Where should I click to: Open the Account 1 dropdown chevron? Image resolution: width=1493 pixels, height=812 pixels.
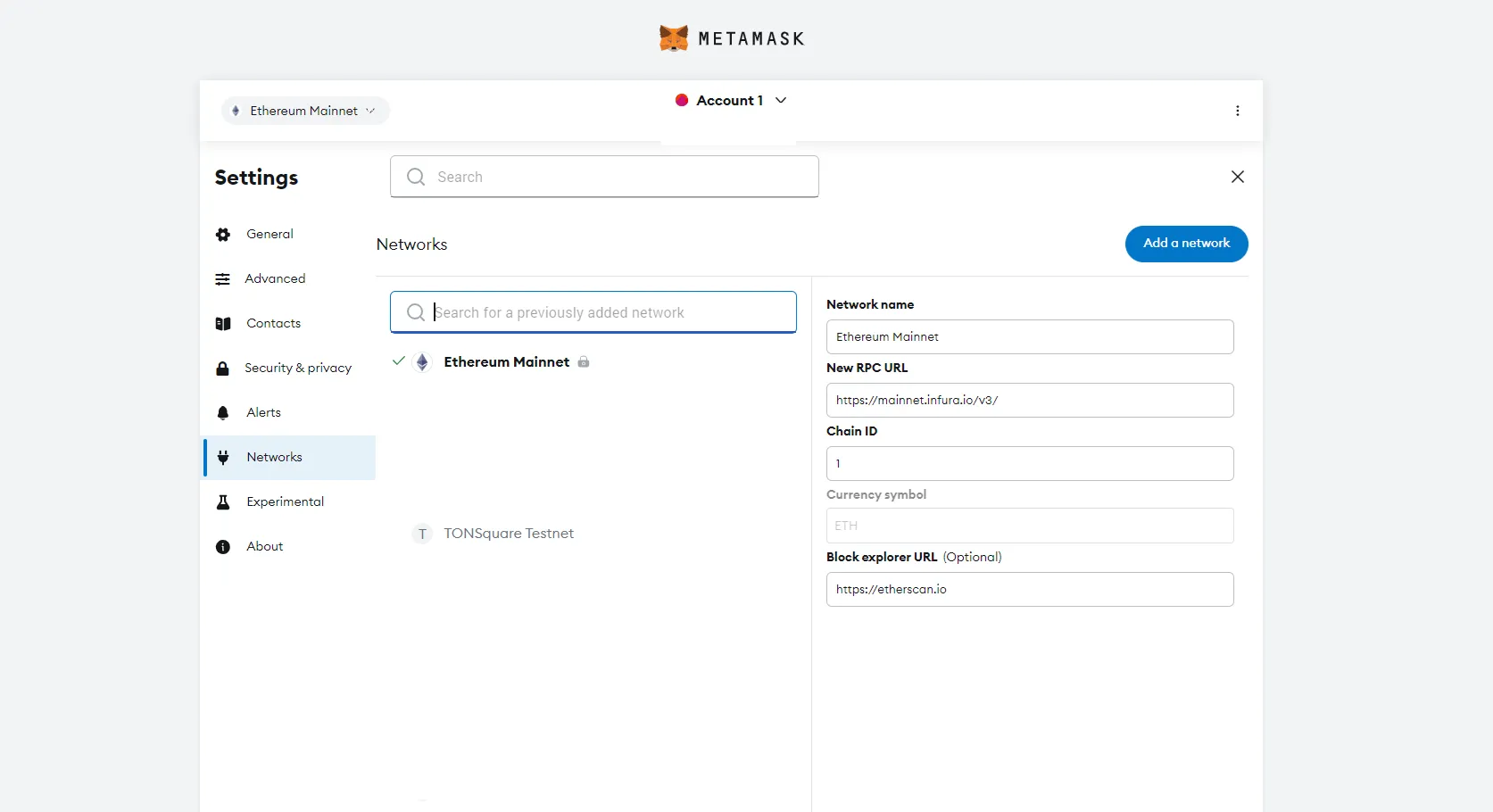point(781,100)
